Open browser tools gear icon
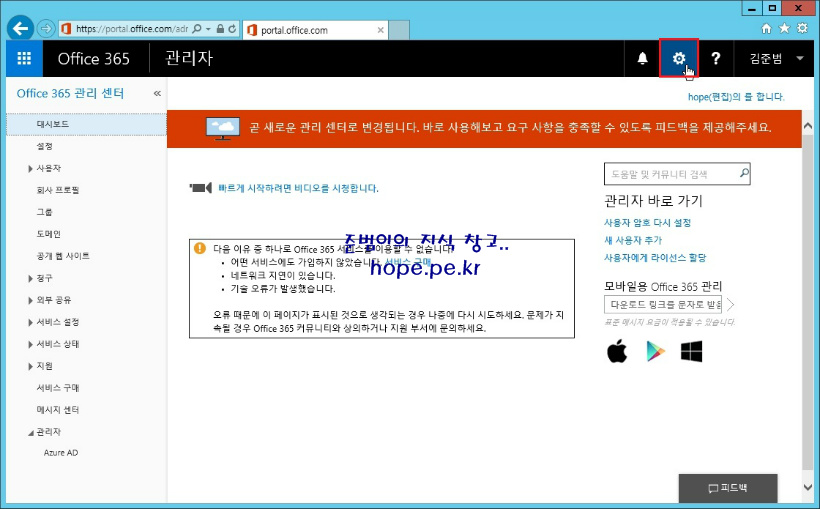The image size is (820, 509). (802, 28)
